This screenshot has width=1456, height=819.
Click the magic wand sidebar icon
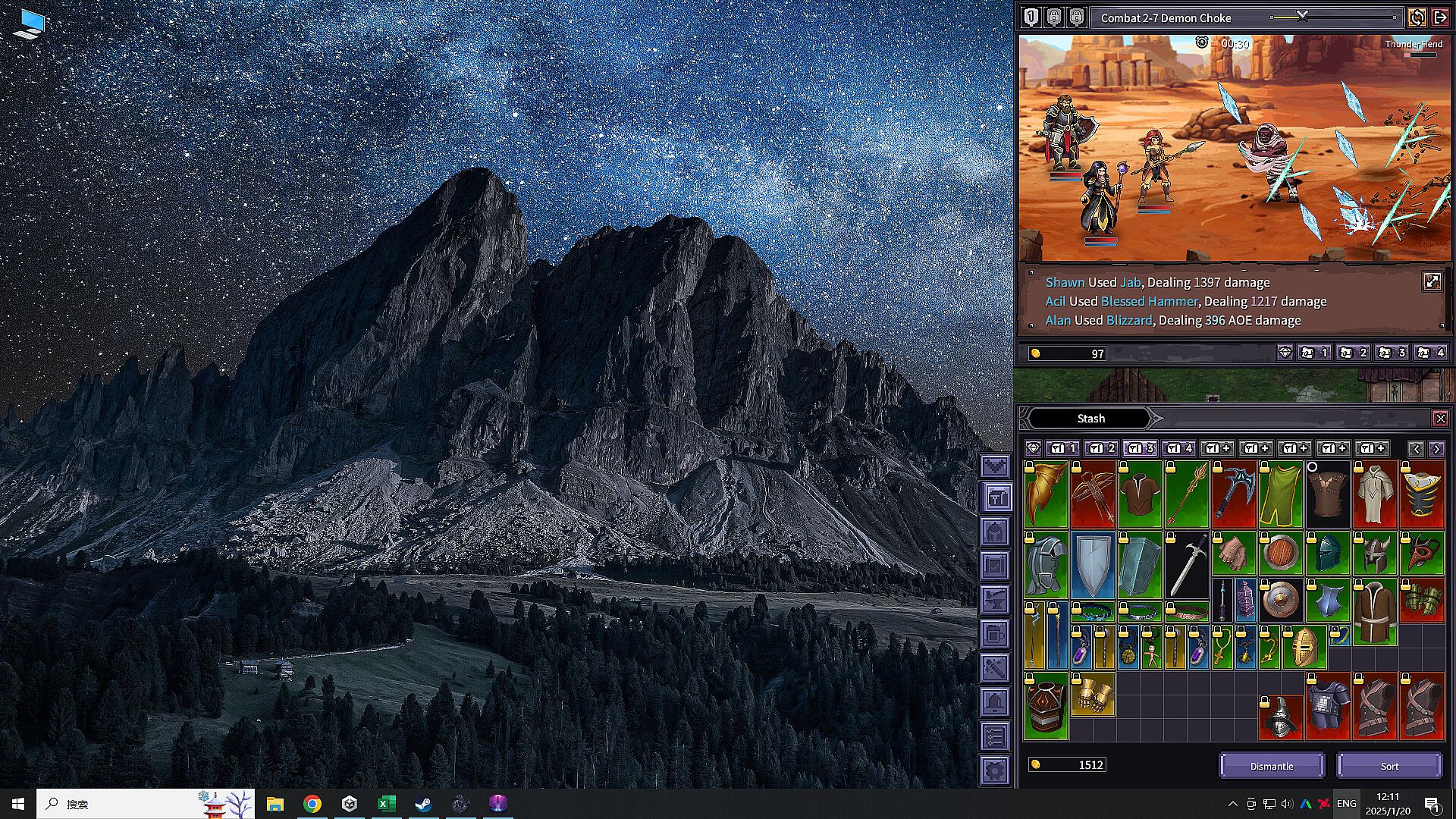click(995, 668)
